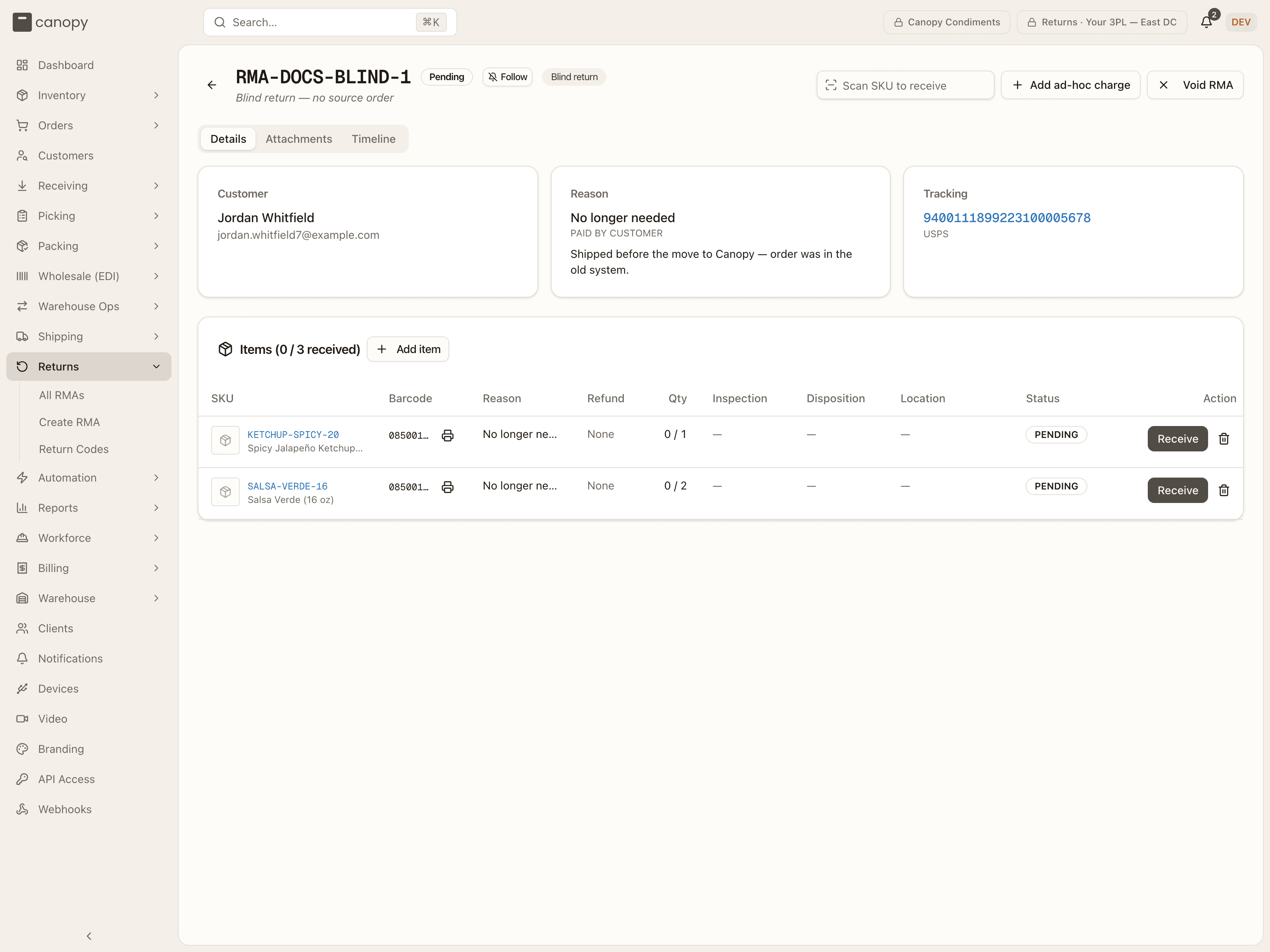The width and height of the screenshot is (1270, 952).
Task: Expand the Reports menu
Action: pyautogui.click(x=89, y=508)
